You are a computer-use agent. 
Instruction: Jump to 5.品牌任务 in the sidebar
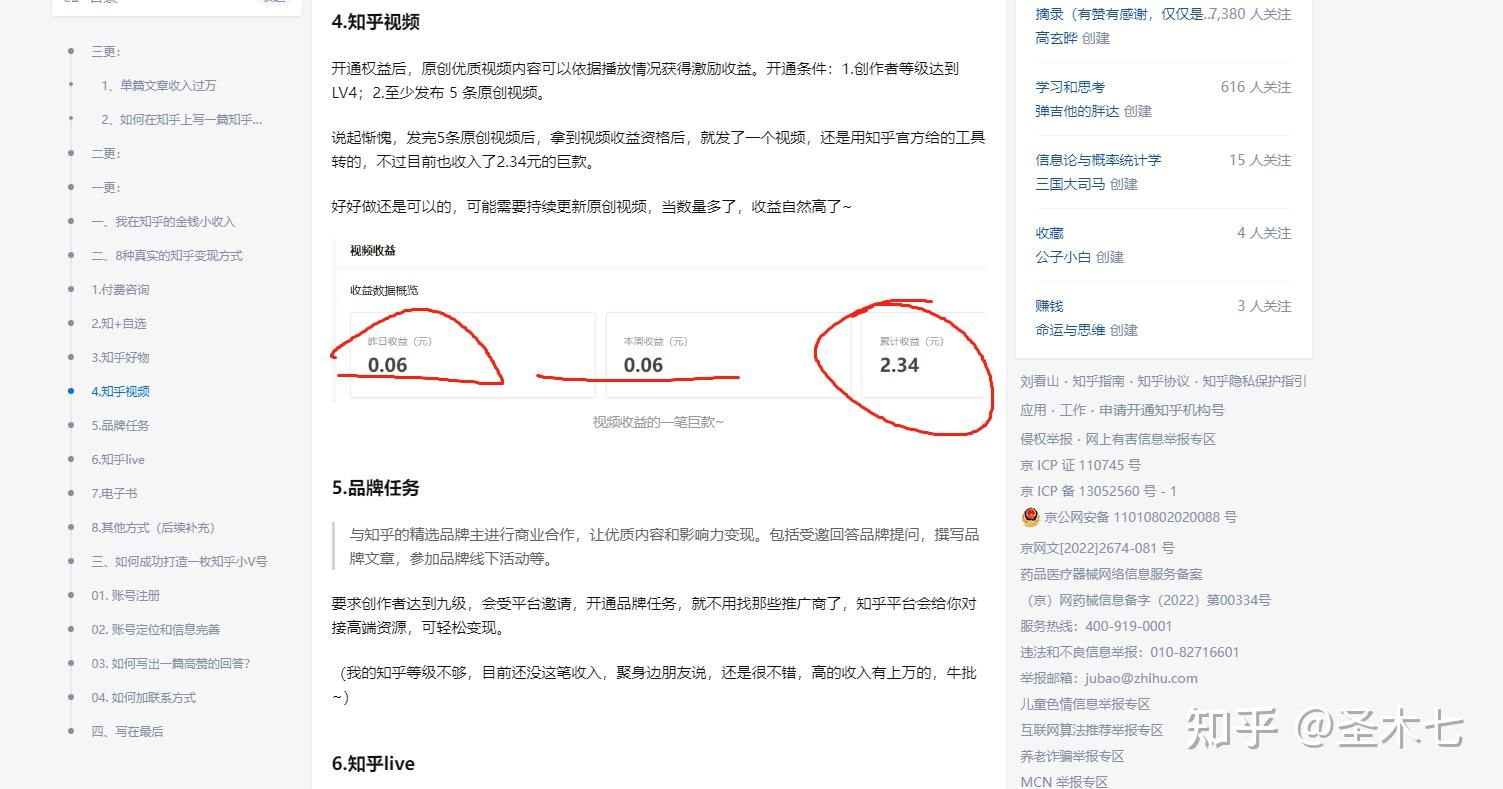(120, 425)
